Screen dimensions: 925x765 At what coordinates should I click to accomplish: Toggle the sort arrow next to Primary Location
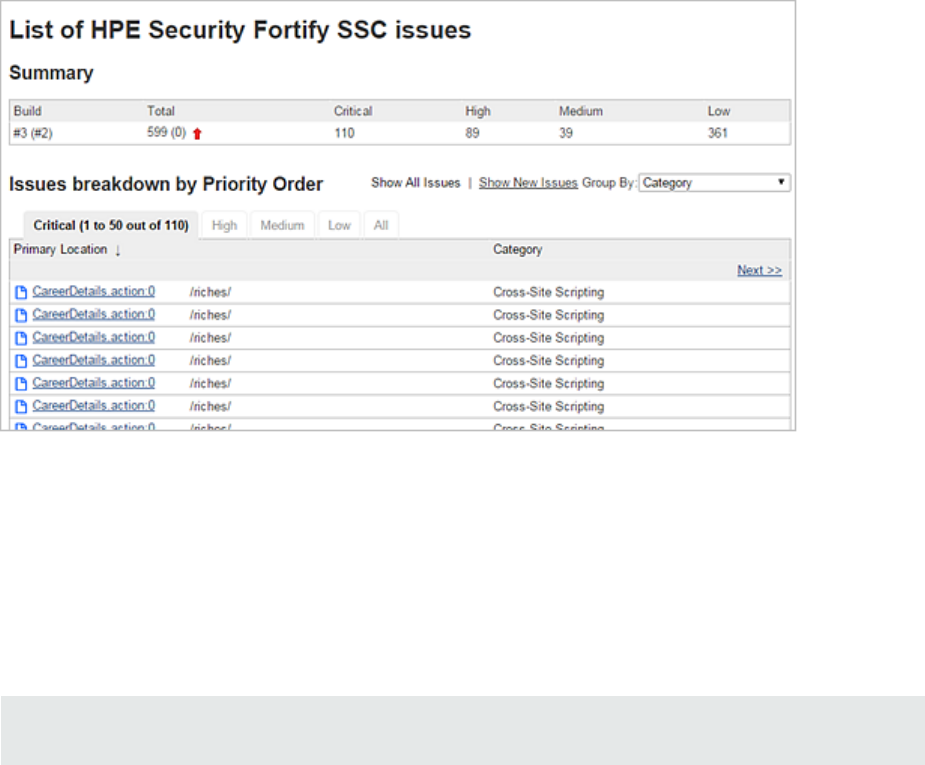[118, 250]
